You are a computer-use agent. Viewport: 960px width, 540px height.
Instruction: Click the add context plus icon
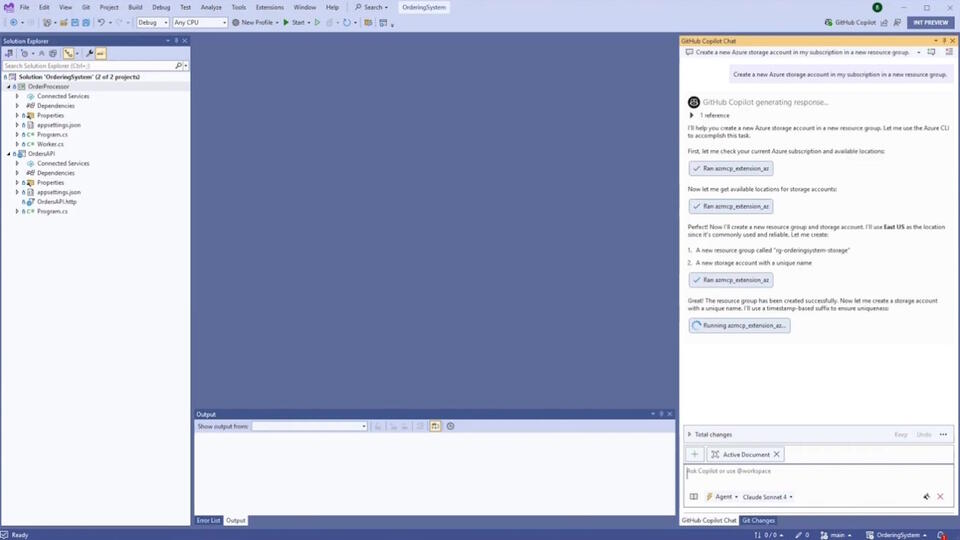point(694,454)
